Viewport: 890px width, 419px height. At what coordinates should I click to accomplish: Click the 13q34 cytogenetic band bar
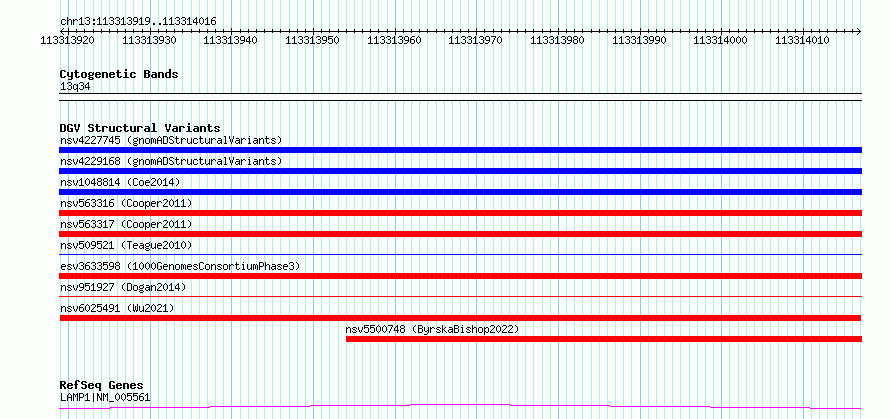[x=460, y=97]
